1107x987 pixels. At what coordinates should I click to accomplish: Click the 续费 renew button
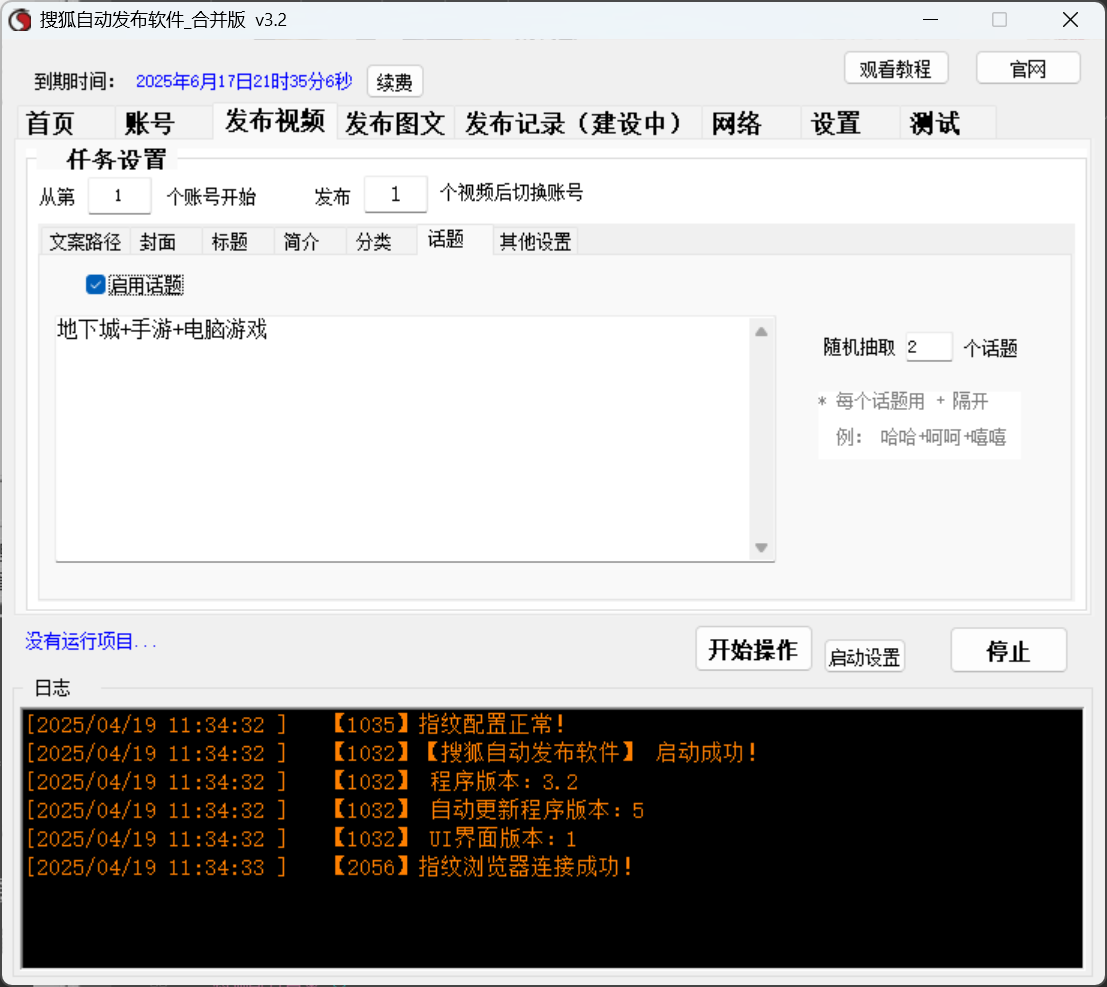395,82
